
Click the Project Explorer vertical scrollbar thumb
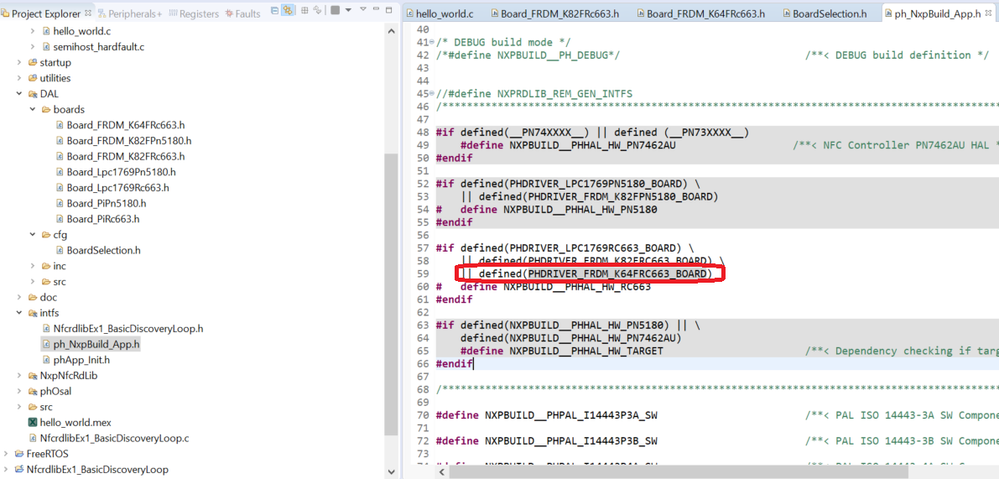391,294
